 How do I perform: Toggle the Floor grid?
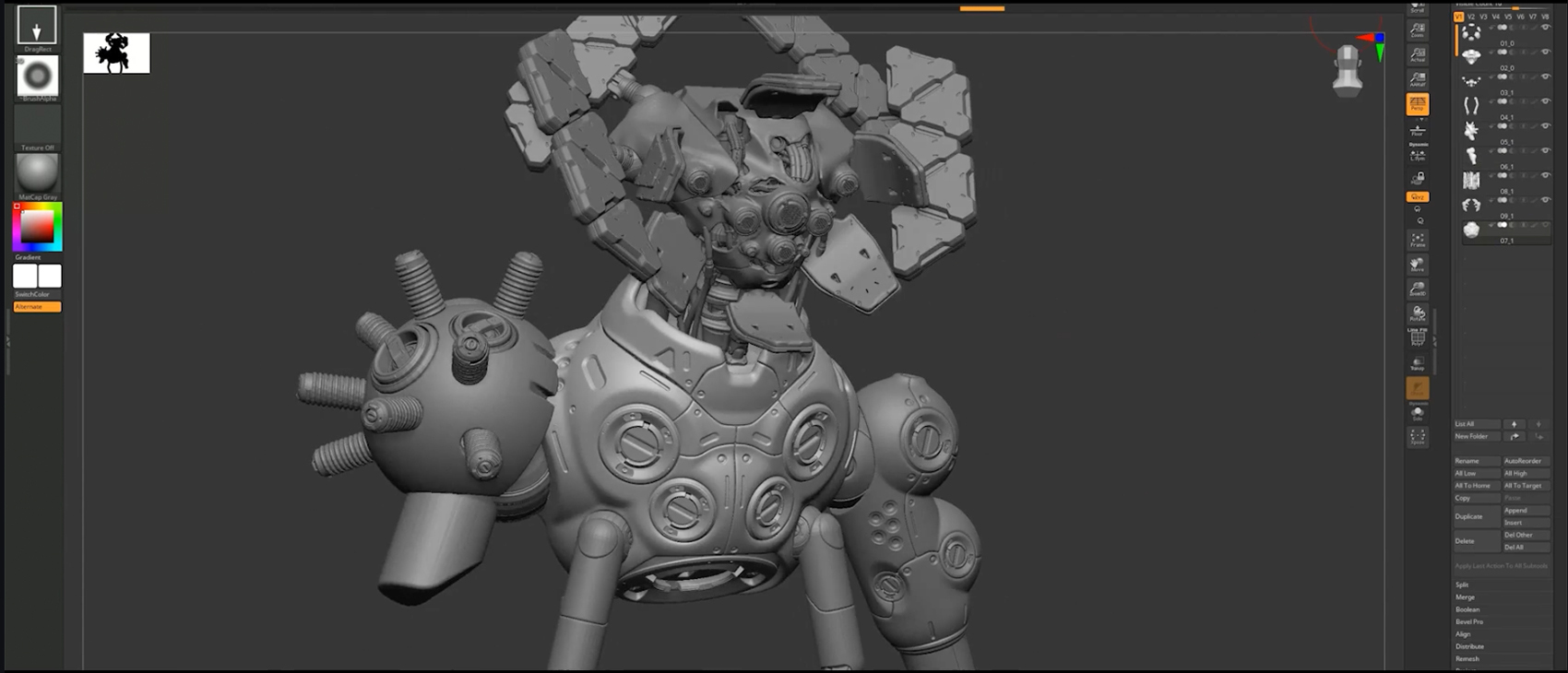[x=1418, y=130]
